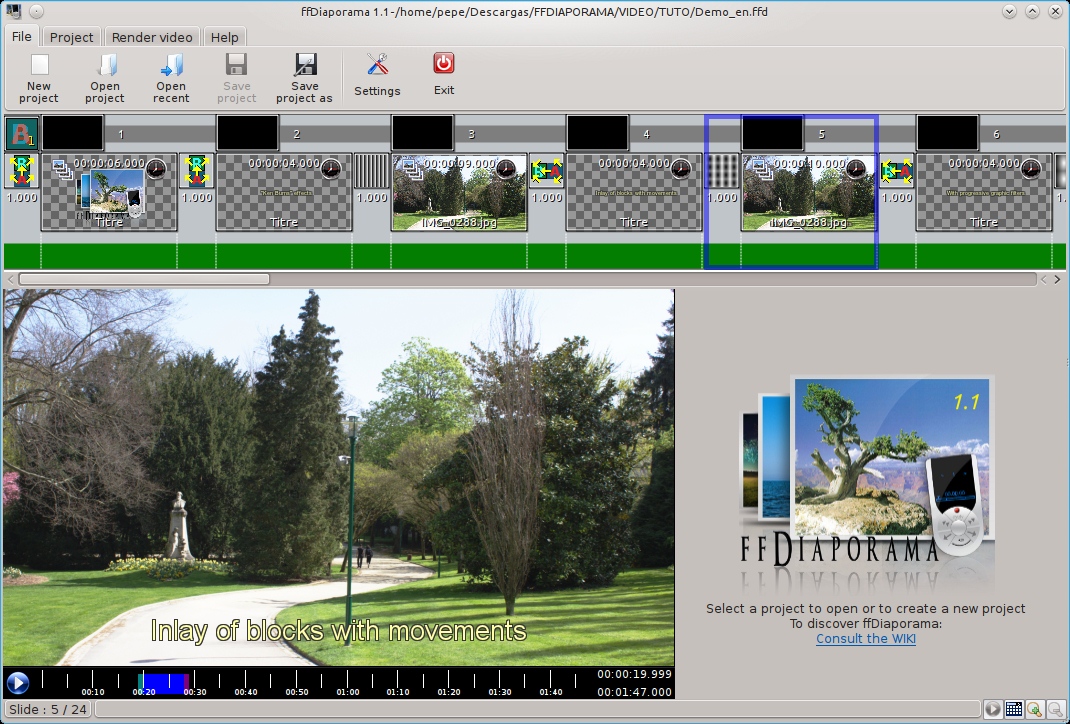Select slide 2 Ken Burns effects thumbnail
Screen dimensions: 1070x724
click(284, 192)
